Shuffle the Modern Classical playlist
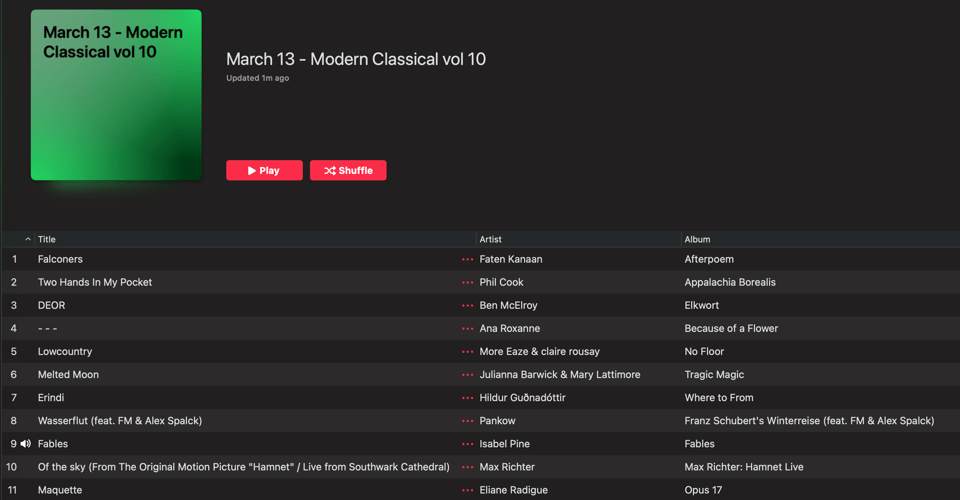The image size is (960, 500). click(x=348, y=171)
